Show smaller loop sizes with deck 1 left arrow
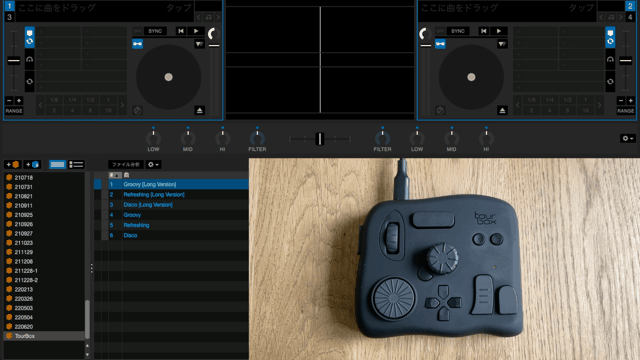The height and width of the screenshot is (360, 640). [40, 105]
